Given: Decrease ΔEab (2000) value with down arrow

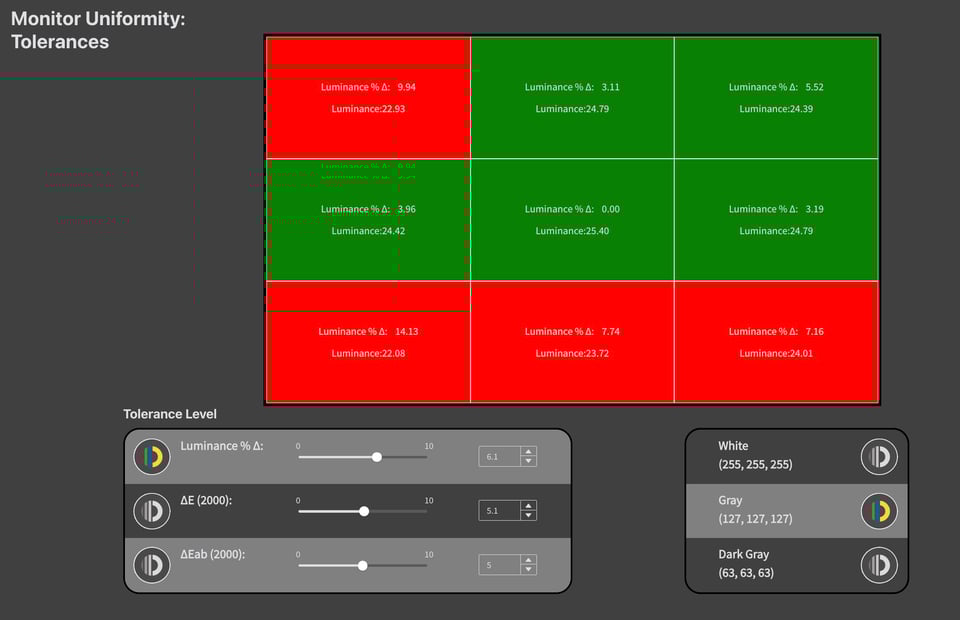Looking at the screenshot, I should pos(528,570).
